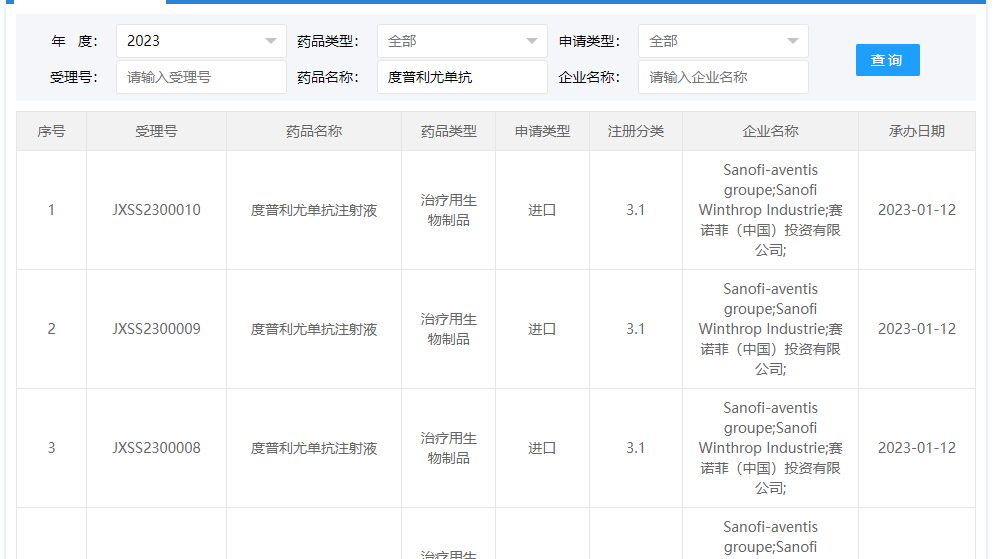Click drug name in row JXSS2300009
This screenshot has width=995, height=559.
click(x=313, y=329)
